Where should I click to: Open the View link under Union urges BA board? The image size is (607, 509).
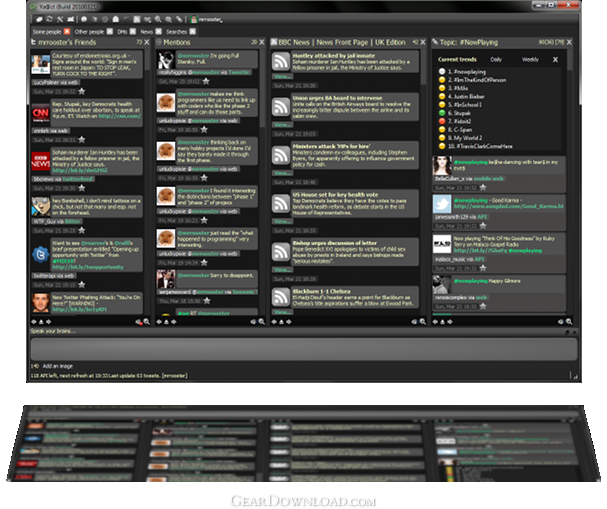pos(283,125)
